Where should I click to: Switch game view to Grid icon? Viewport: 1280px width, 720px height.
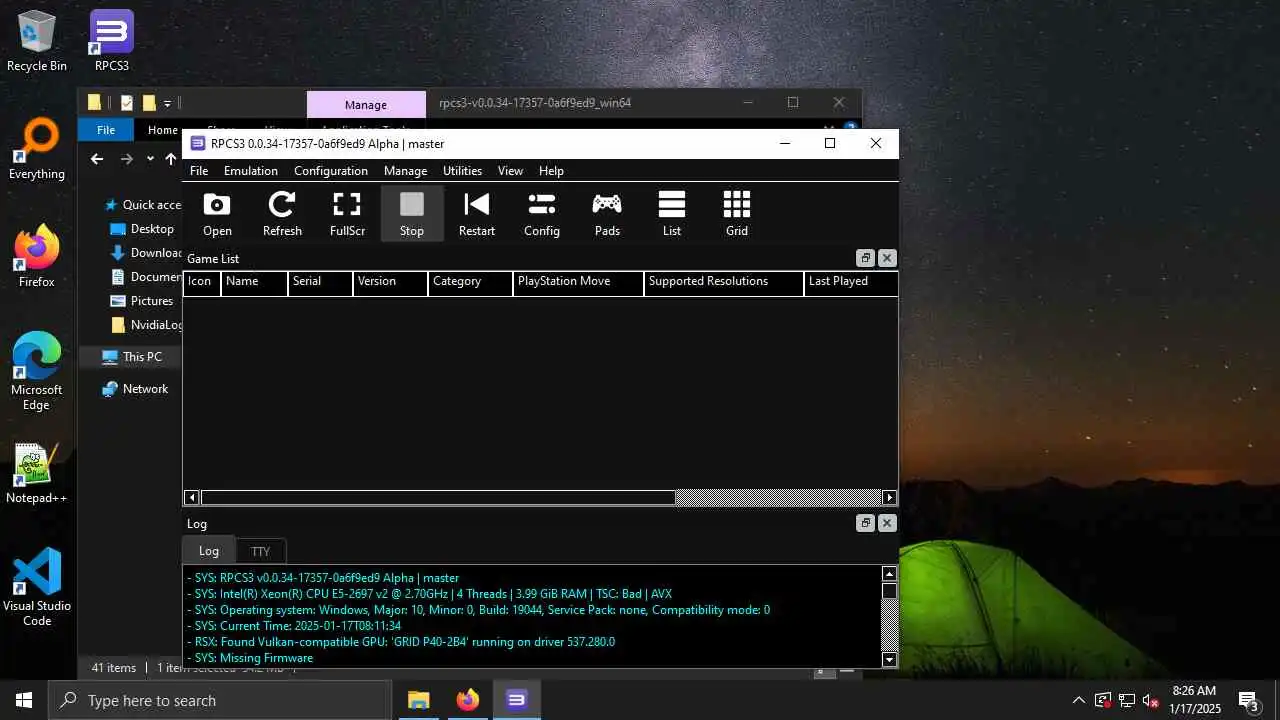click(x=737, y=214)
